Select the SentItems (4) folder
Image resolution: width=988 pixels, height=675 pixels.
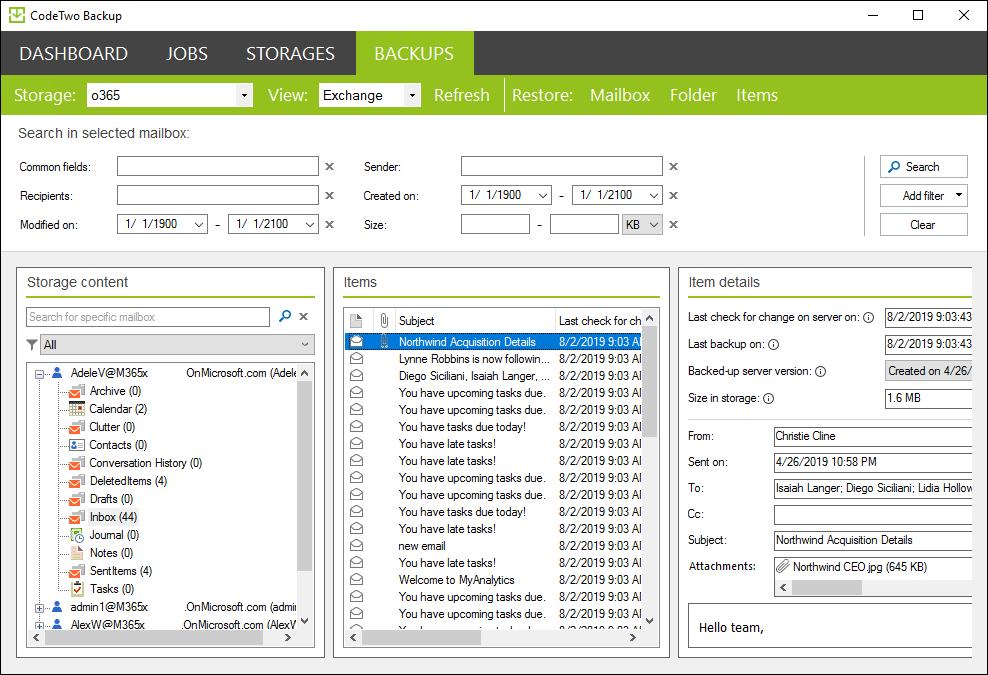[120, 571]
